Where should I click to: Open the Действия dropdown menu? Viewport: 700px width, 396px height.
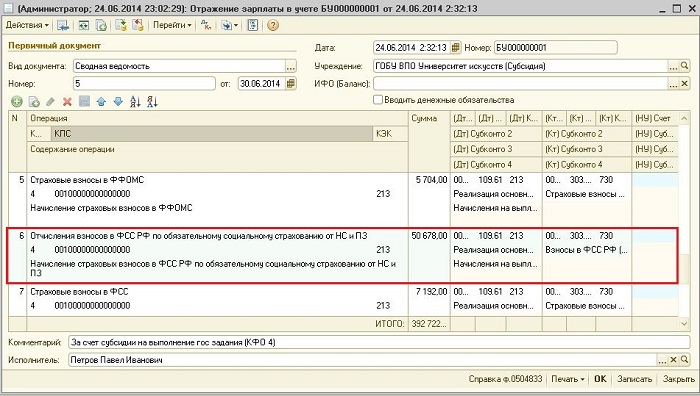coord(27,25)
